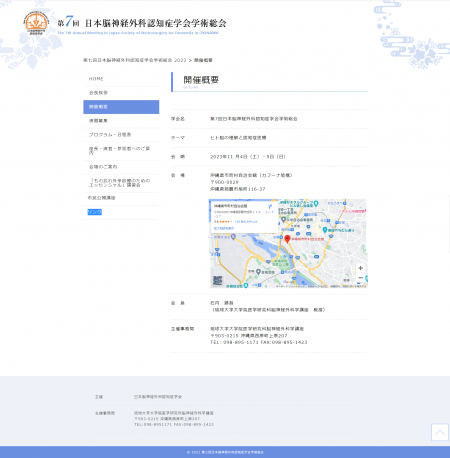Open the 会長挨拶 sidebar menu item
The width and height of the screenshot is (450, 458).
click(121, 93)
